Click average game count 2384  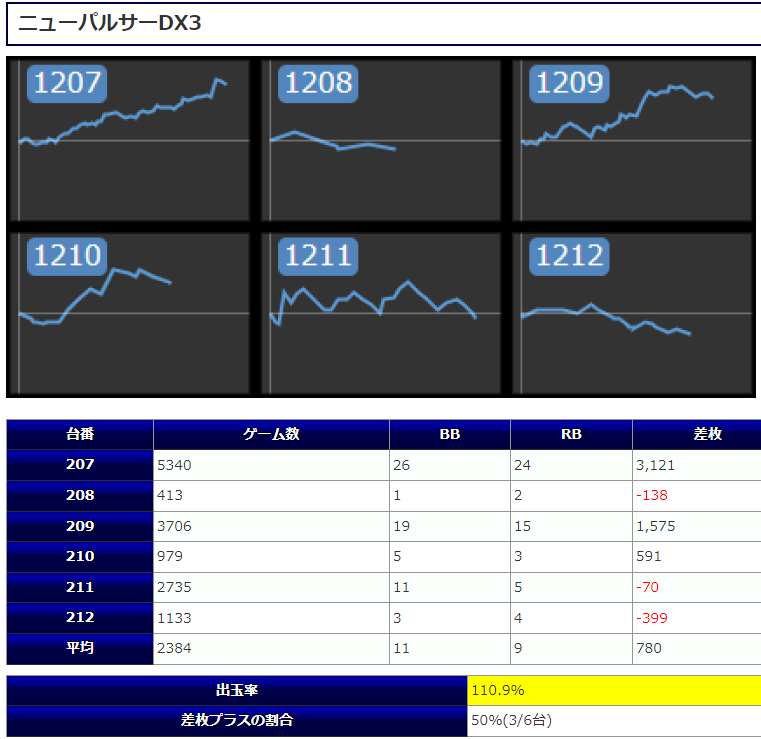click(271, 648)
